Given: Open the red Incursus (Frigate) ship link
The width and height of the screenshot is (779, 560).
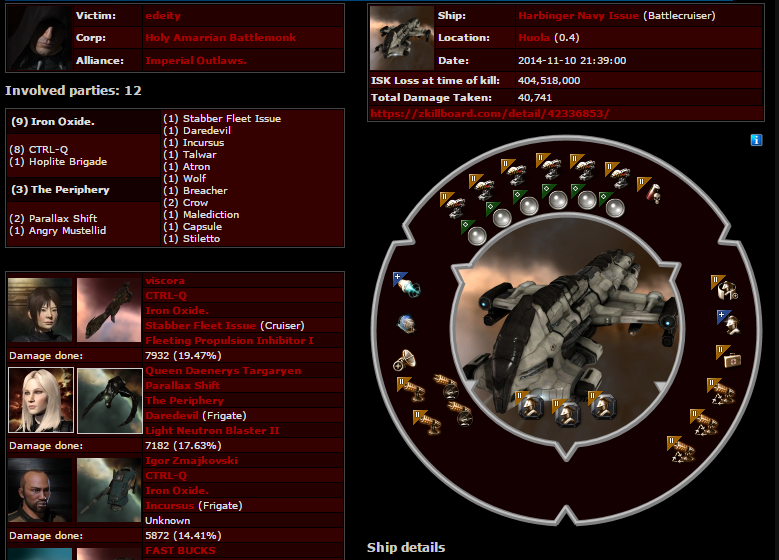Looking at the screenshot, I should click(169, 505).
